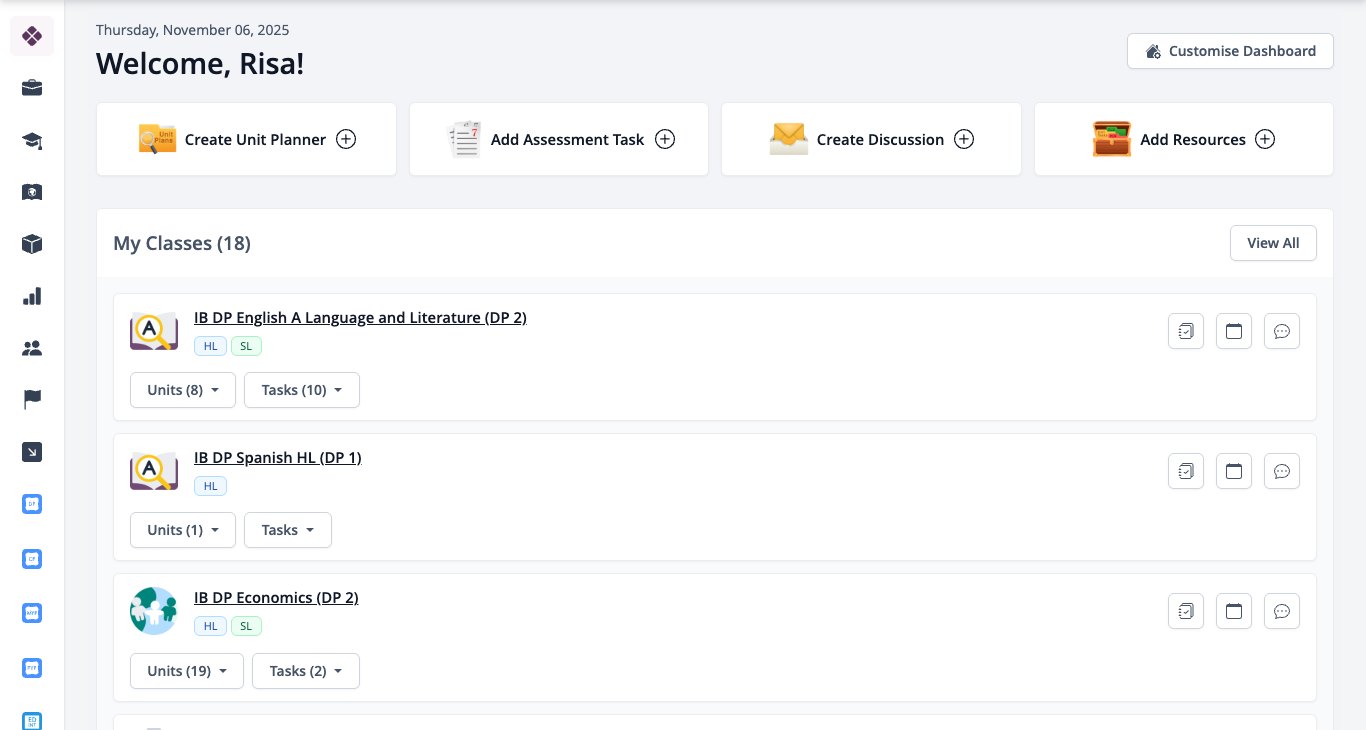Open the Units (1) dropdown
The height and width of the screenshot is (730, 1366).
(183, 530)
